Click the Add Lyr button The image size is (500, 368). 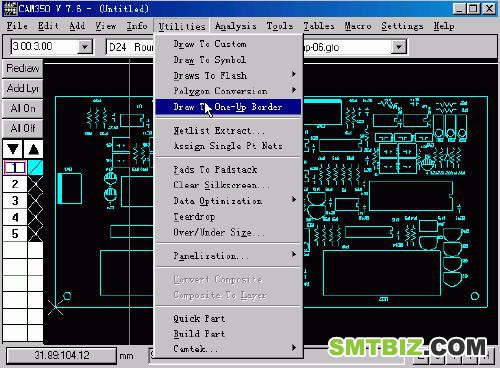pos(23,89)
